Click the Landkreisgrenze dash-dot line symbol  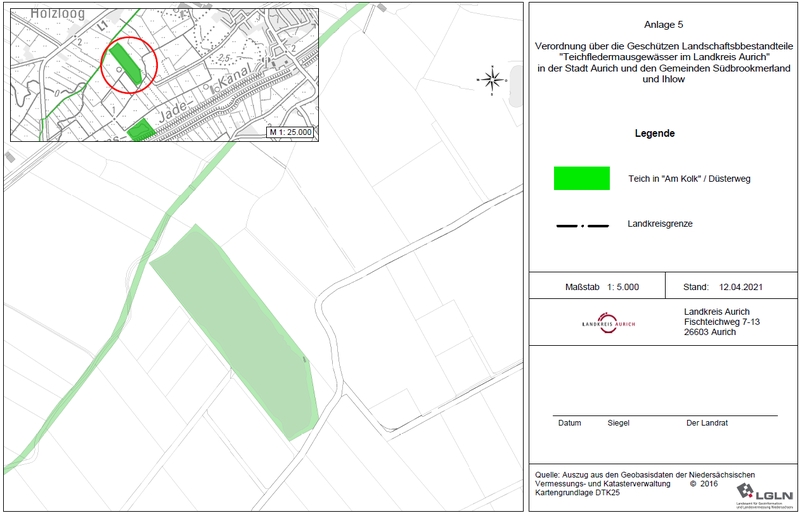(582, 225)
